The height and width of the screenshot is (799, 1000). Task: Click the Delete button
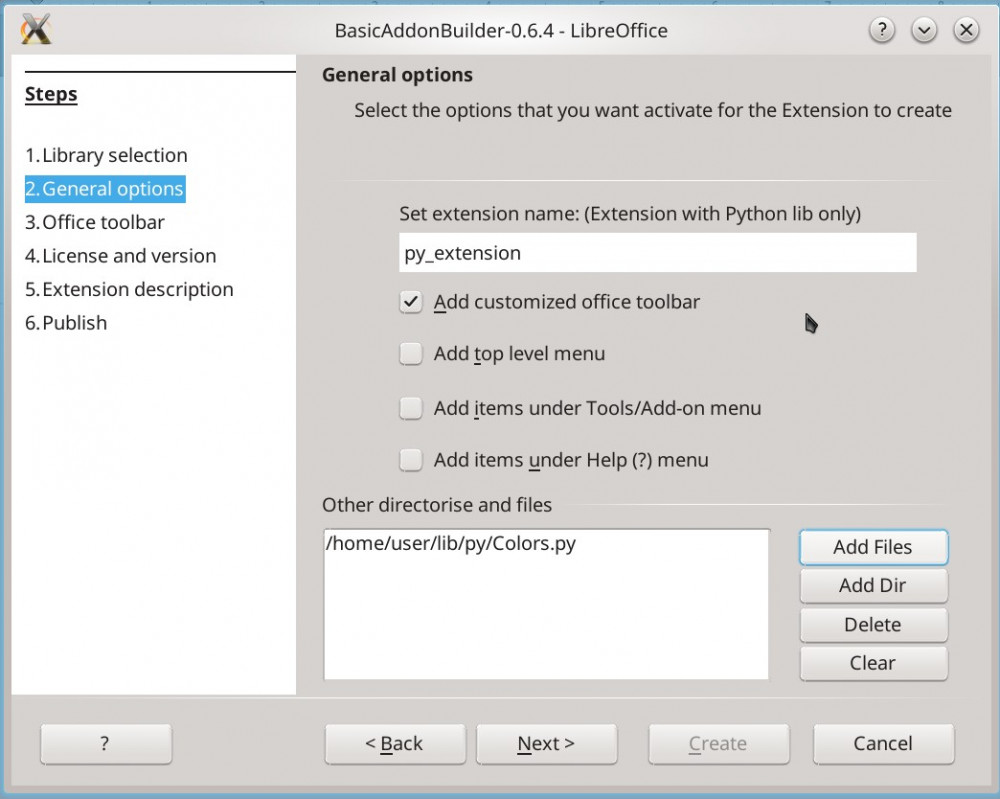coord(873,624)
